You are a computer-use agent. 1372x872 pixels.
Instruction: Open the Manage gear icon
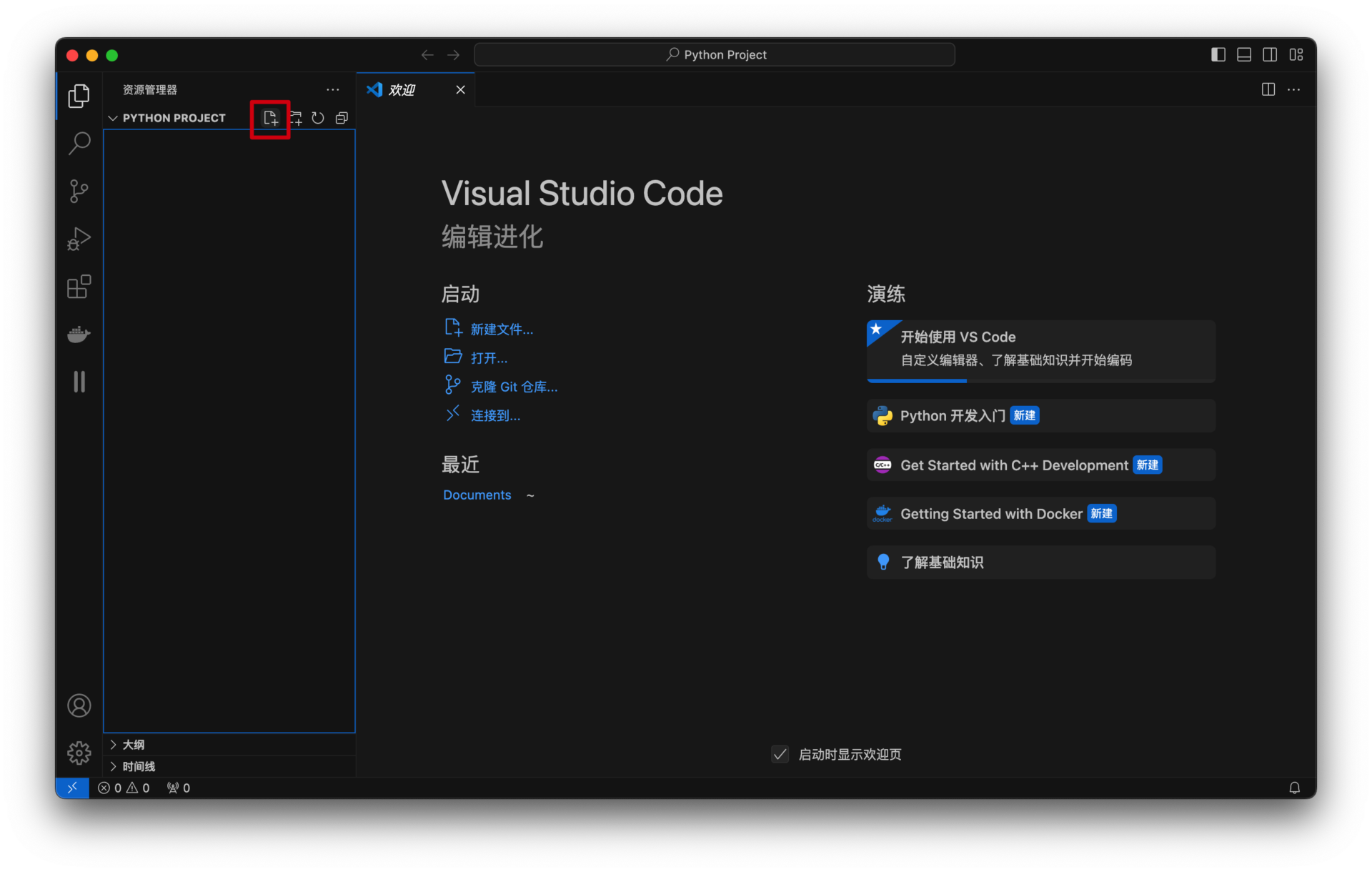[x=79, y=753]
